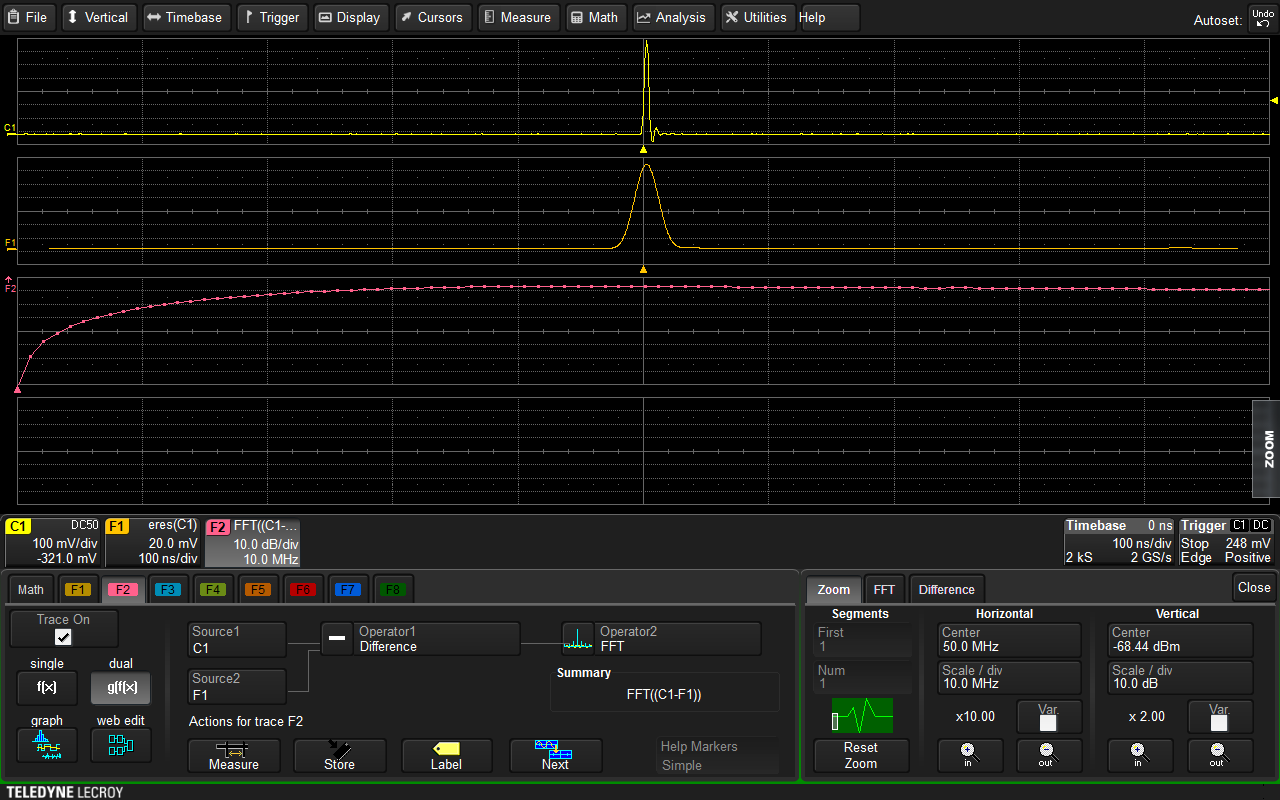Open the Trigger menu
1280x800 pixels.
(272, 17)
